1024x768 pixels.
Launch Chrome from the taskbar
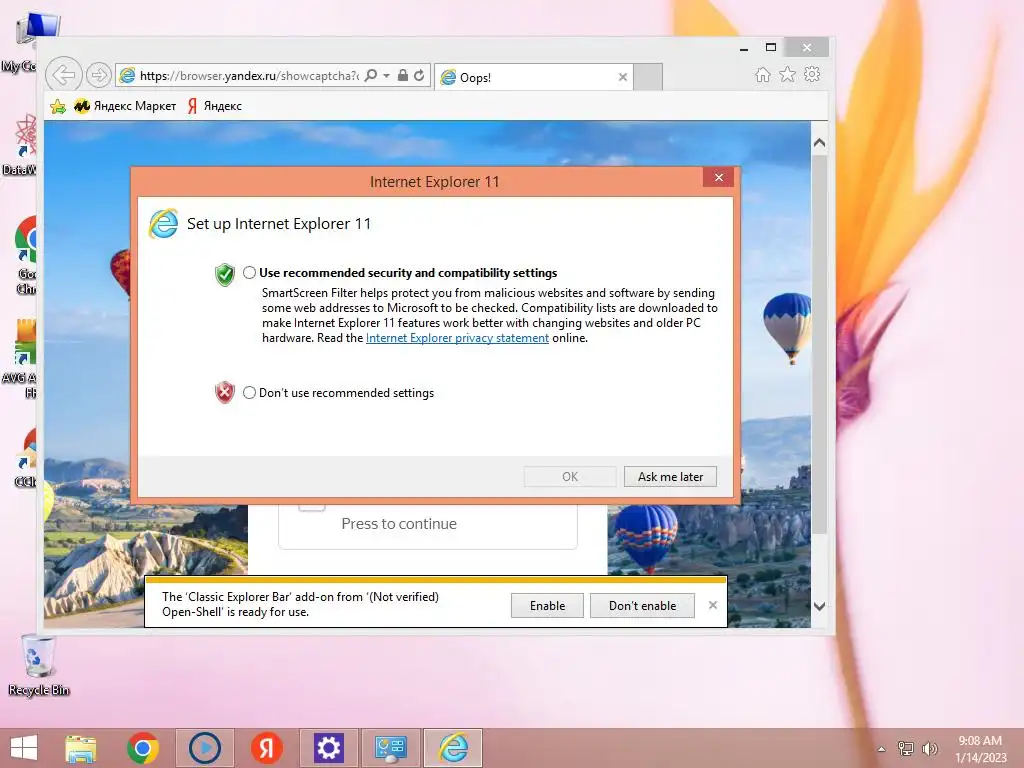pyautogui.click(x=142, y=748)
